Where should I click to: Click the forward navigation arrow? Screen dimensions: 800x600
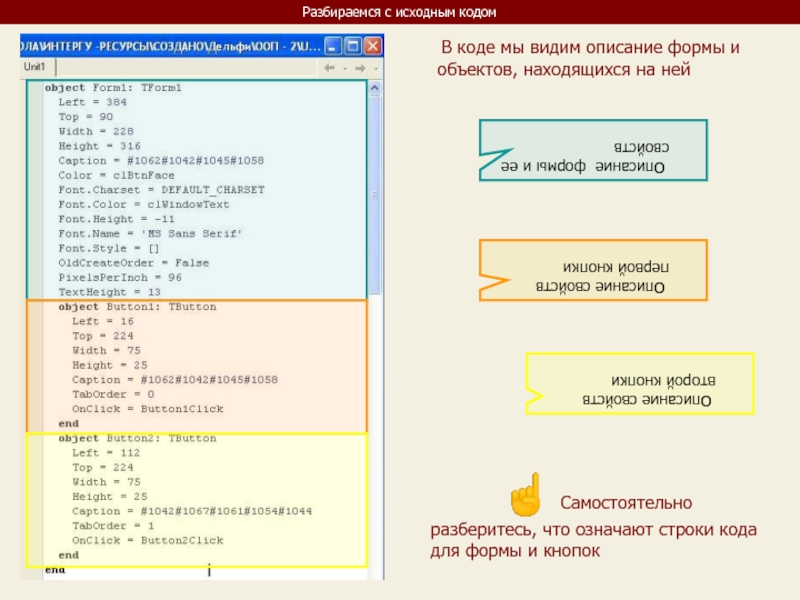pyautogui.click(x=360, y=68)
